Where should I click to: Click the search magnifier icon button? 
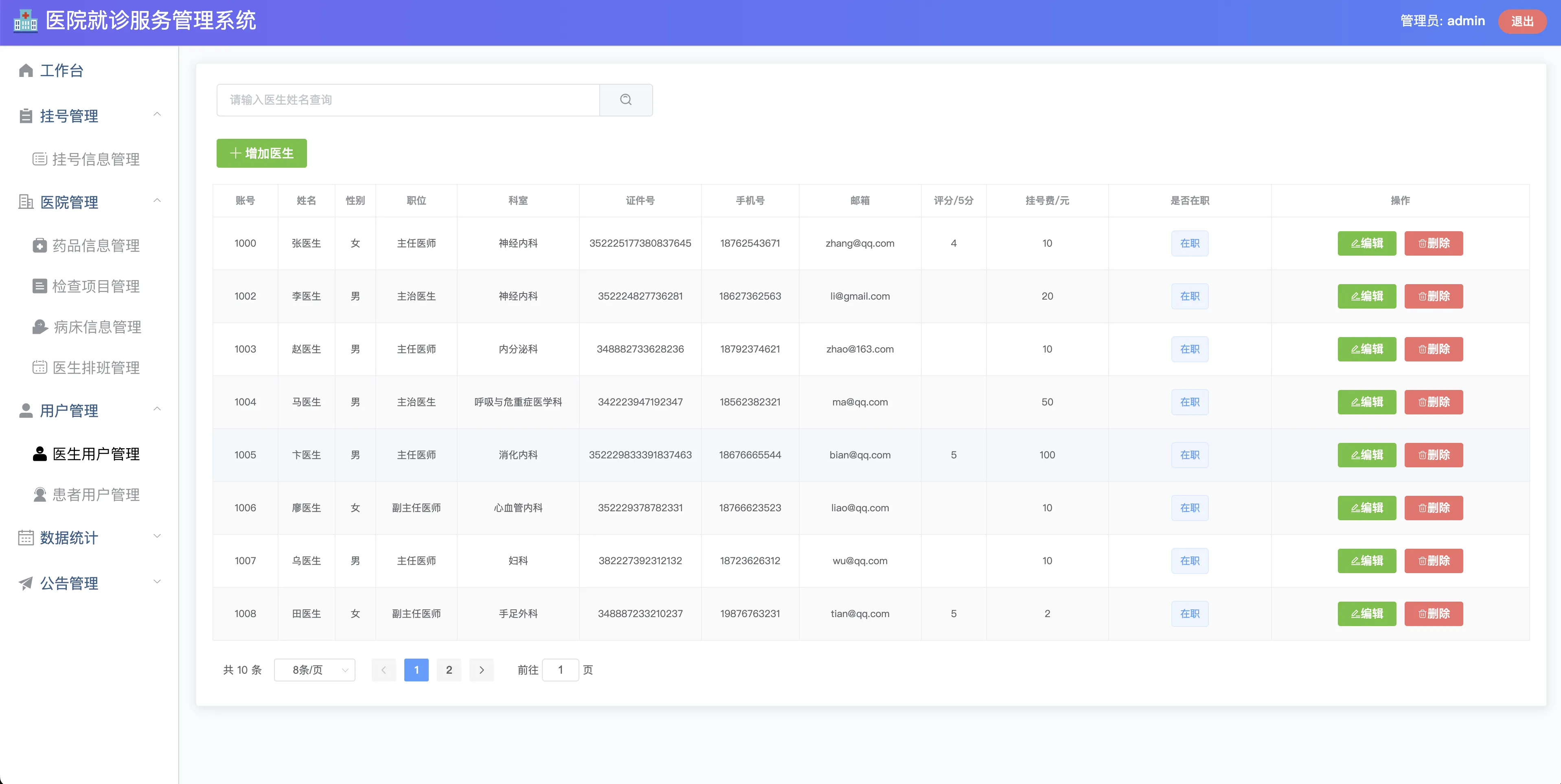(625, 100)
